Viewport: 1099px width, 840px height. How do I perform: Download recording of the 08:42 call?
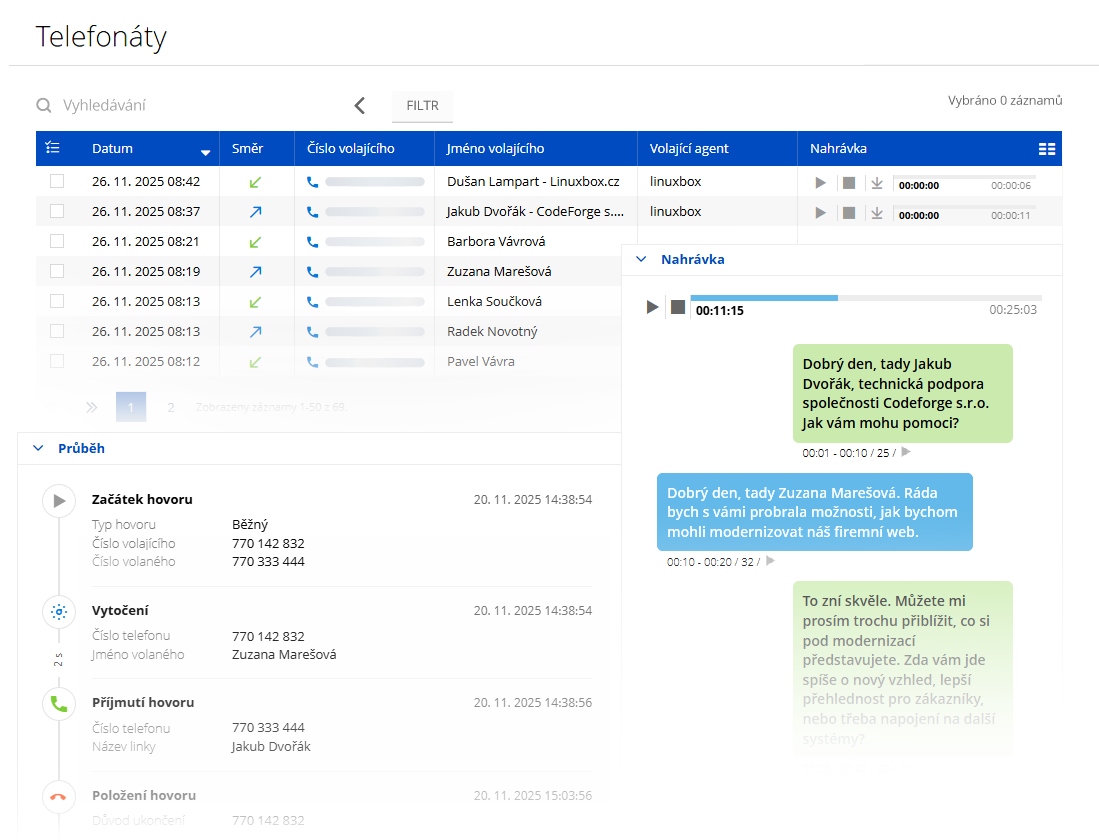(x=877, y=183)
